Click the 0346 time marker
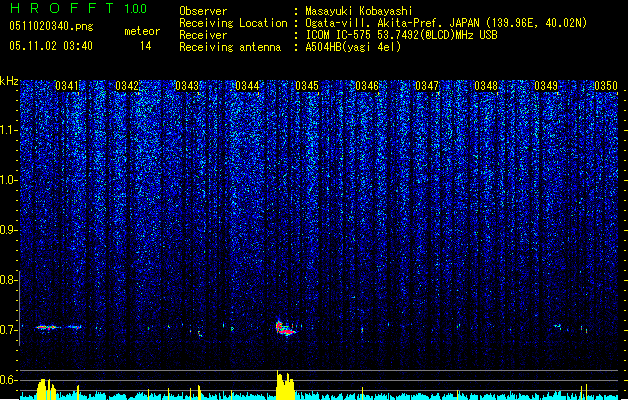The image size is (629, 400). pyautogui.click(x=367, y=86)
